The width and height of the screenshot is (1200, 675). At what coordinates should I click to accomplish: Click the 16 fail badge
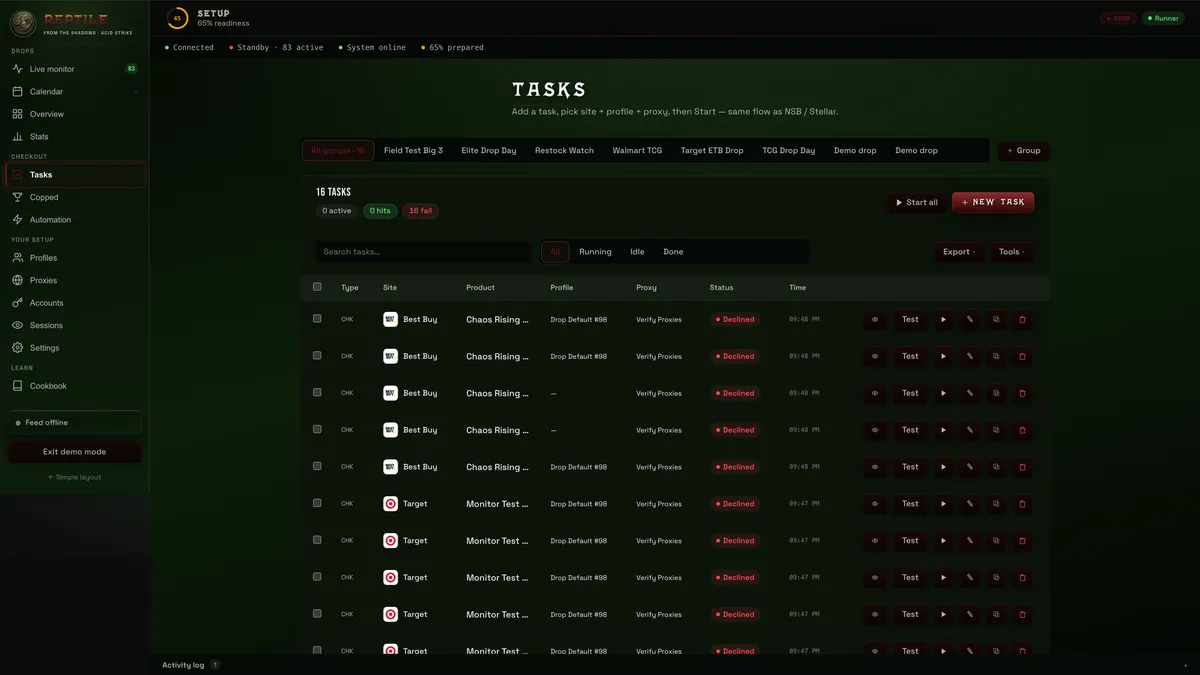[420, 211]
